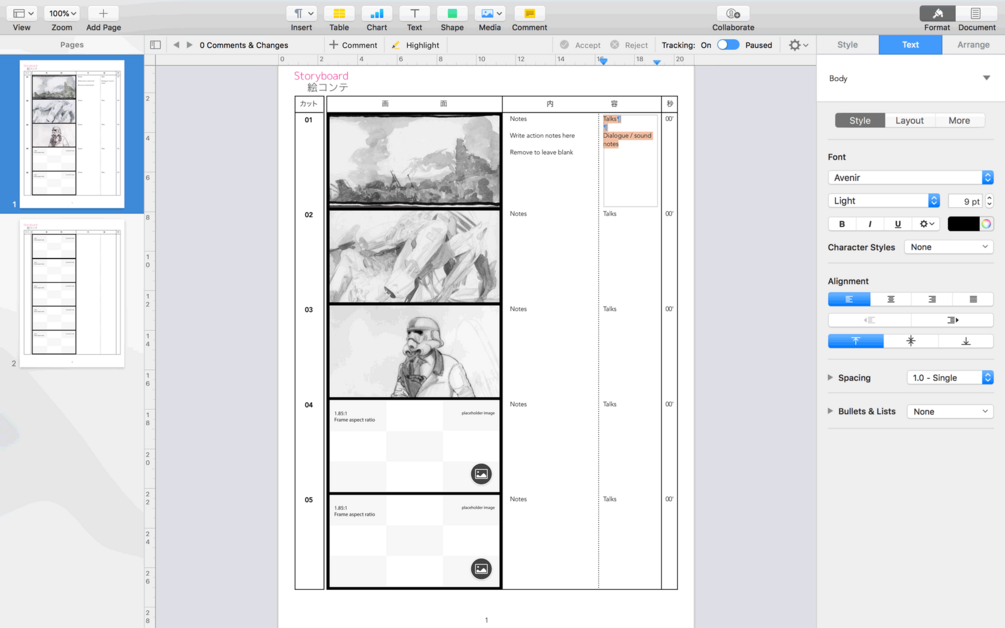Align text right
The height and width of the screenshot is (628, 1005).
[931, 299]
